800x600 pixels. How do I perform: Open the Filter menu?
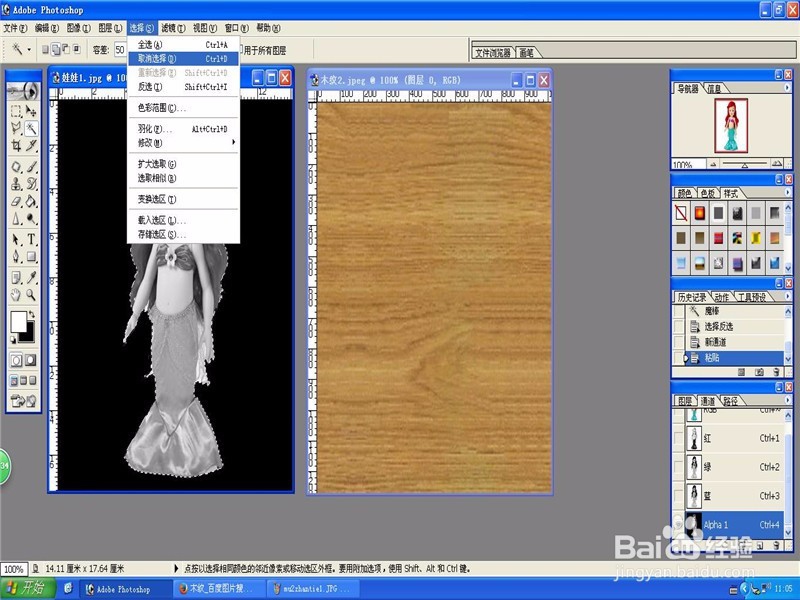click(x=173, y=28)
